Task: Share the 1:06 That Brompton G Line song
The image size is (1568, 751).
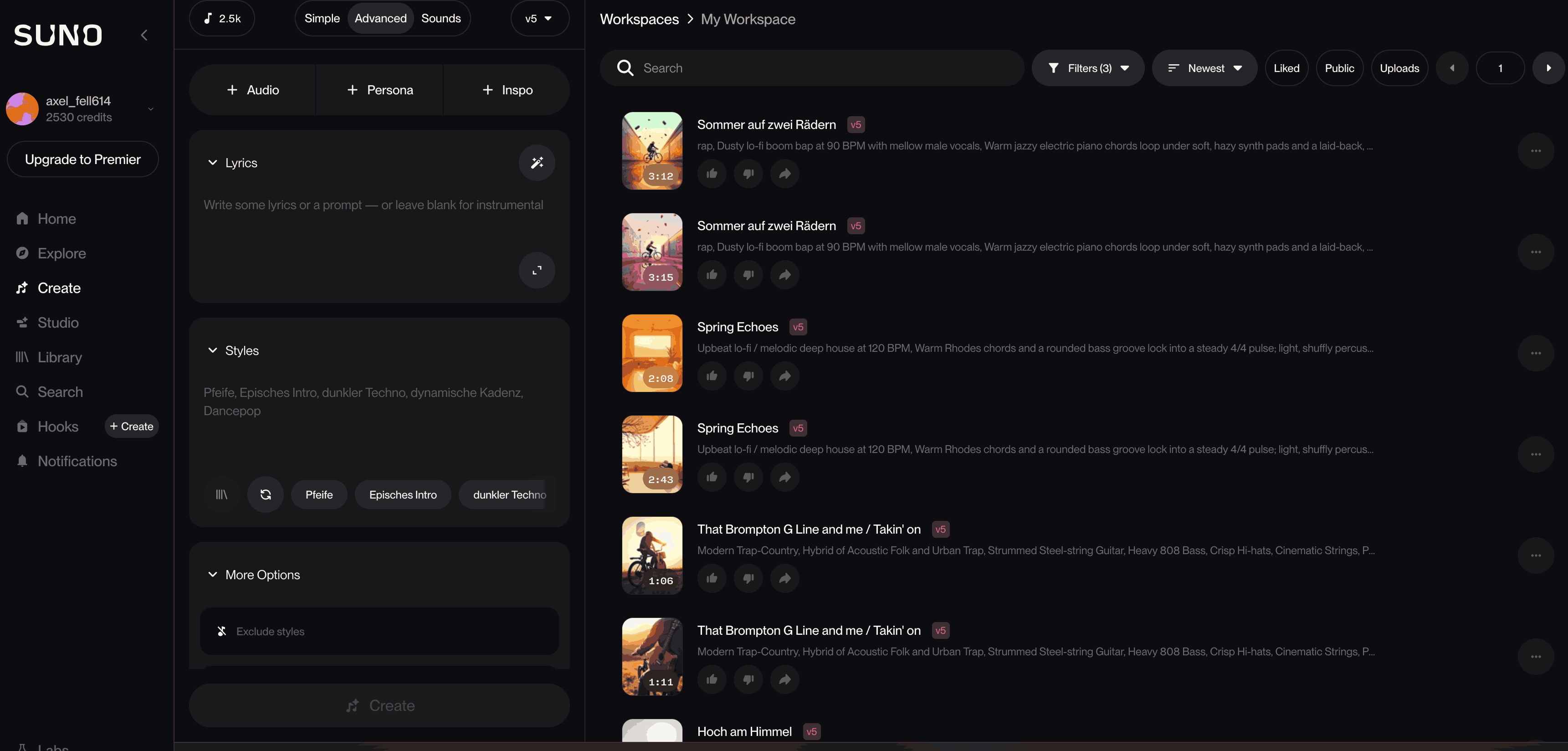Action: 784,578
